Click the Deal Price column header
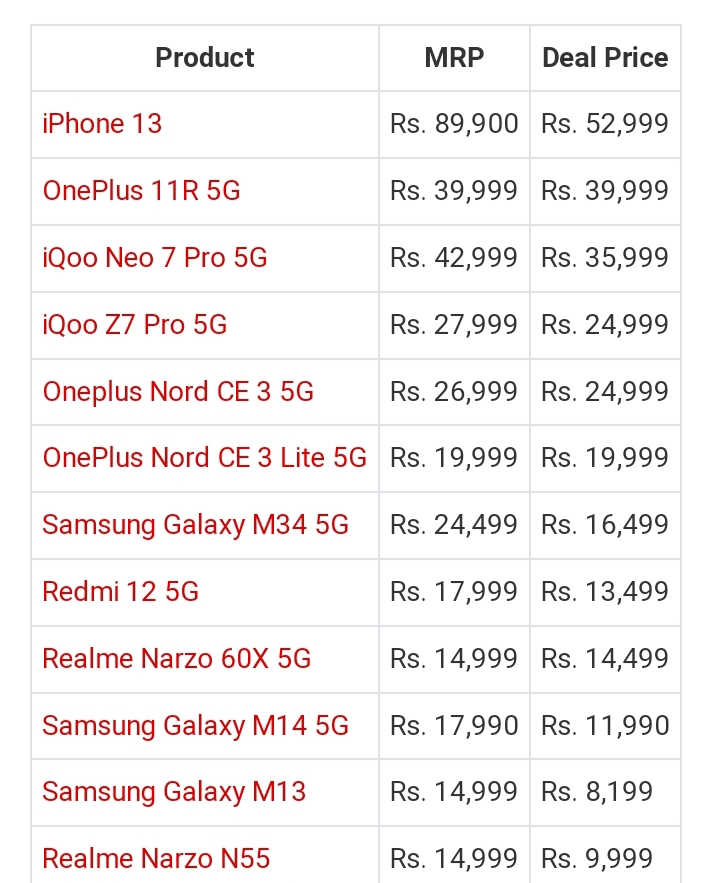Screen dimensions: 720x883 (605, 58)
